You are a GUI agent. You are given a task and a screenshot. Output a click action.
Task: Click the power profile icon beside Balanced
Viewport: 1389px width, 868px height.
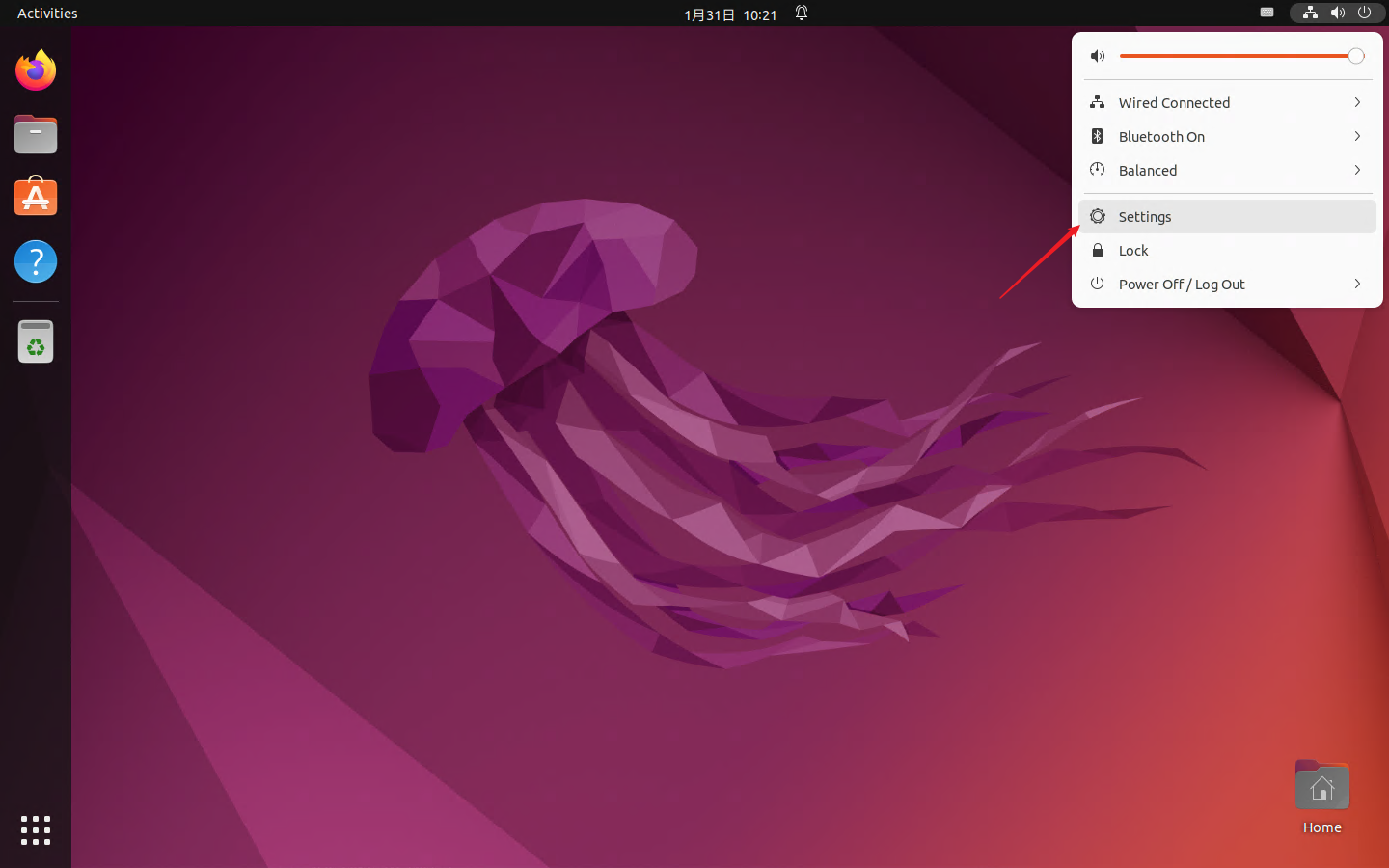pos(1098,170)
